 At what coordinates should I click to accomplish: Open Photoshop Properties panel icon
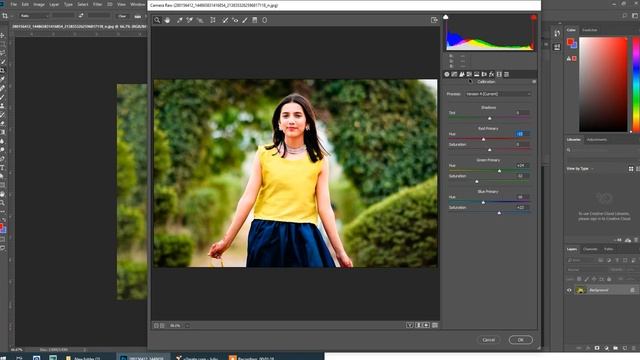(557, 47)
